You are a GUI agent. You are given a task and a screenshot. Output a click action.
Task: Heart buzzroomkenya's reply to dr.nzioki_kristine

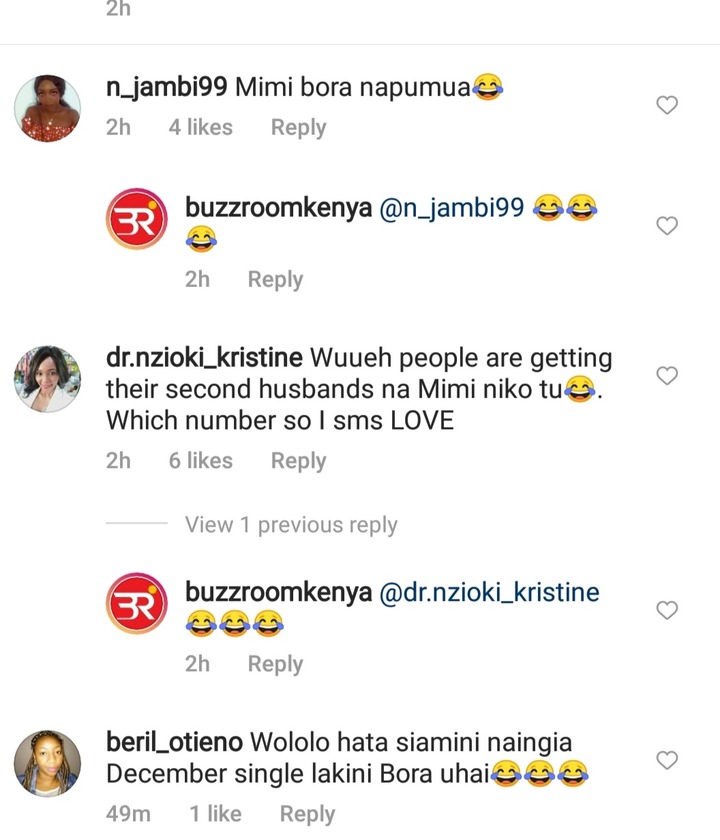[x=667, y=610]
